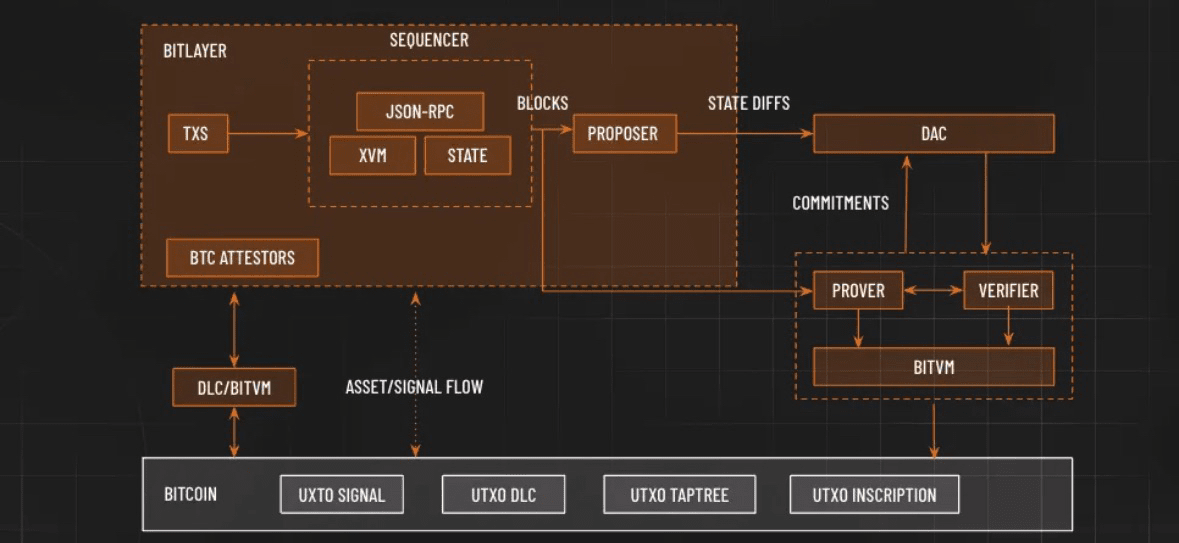
Task: Select the UXTO SIGNAL box
Action: [341, 495]
